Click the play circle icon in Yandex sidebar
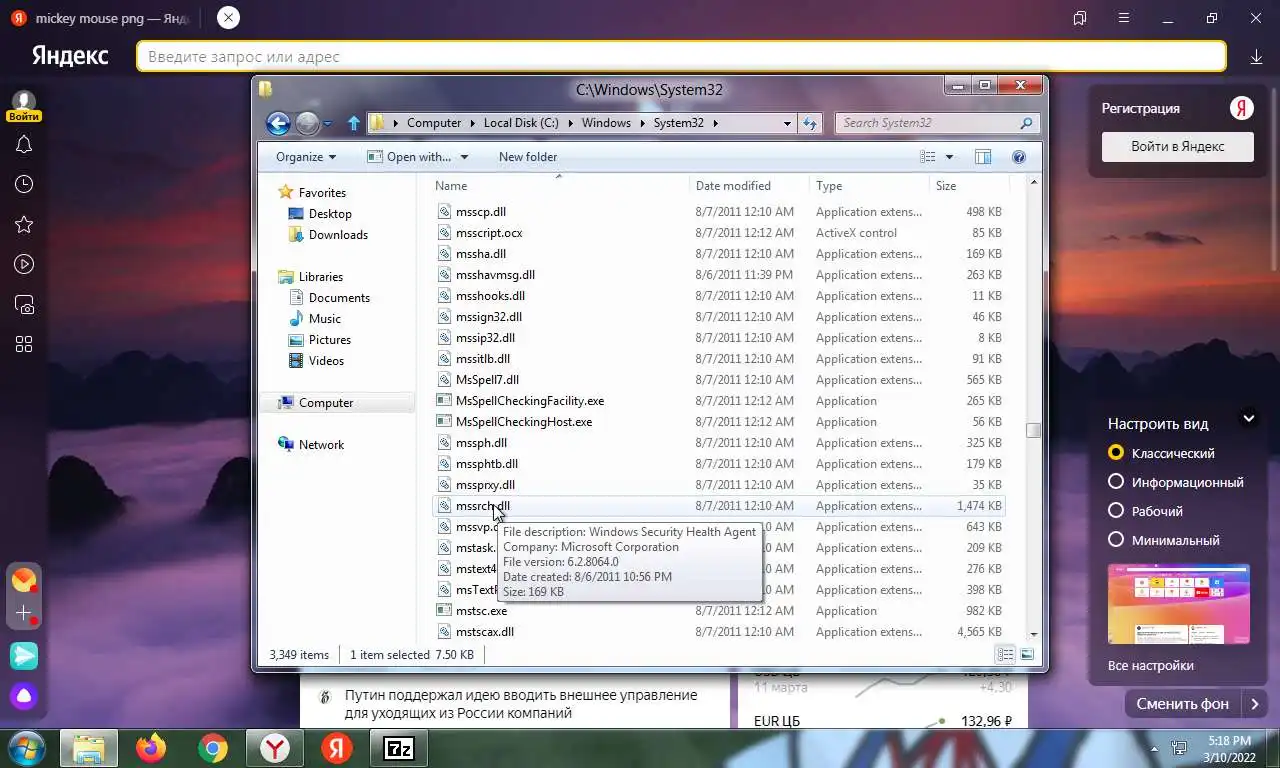Screen dimensions: 1280x768 (x=24, y=264)
